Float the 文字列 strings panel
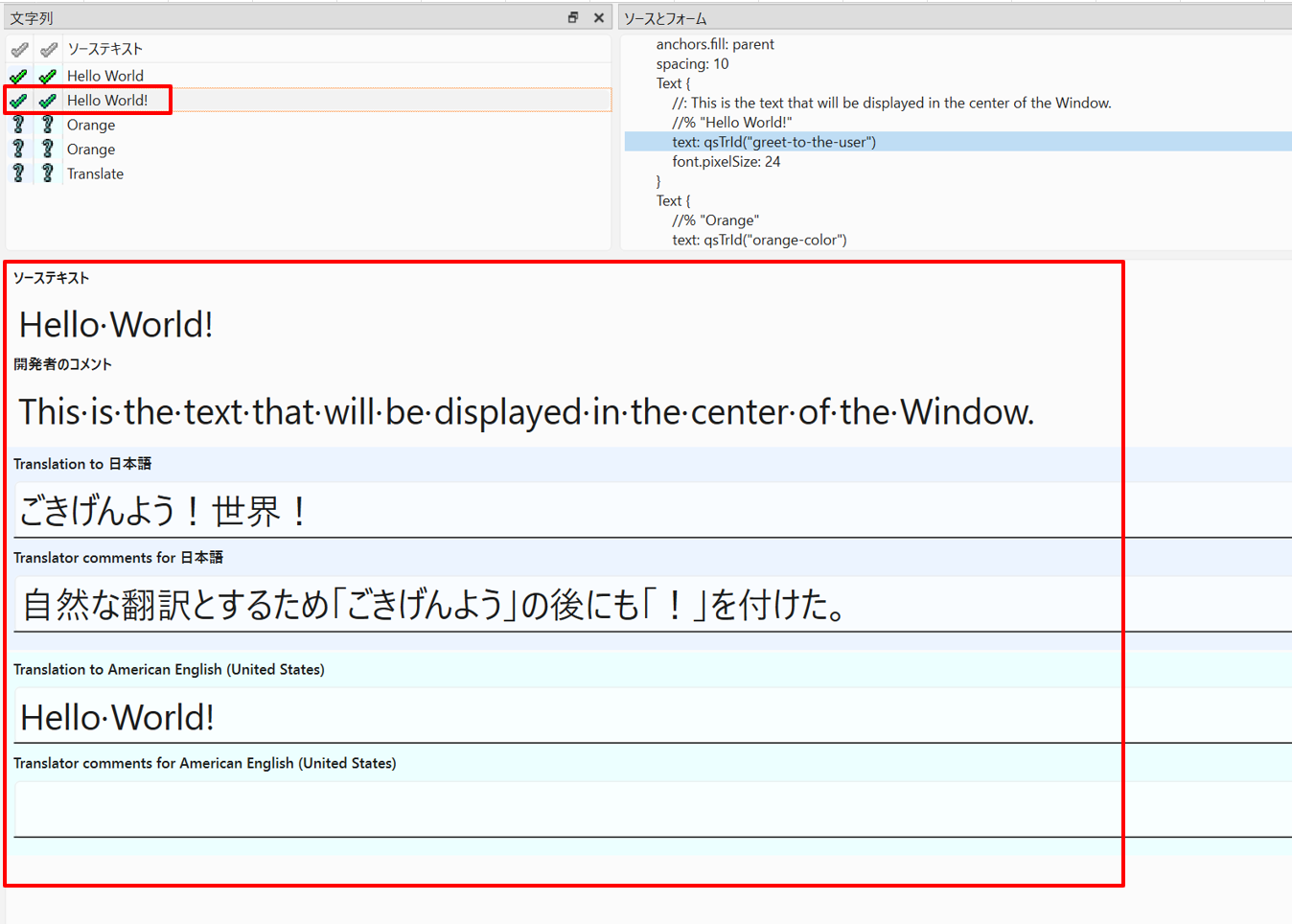Image resolution: width=1292 pixels, height=924 pixels. coord(573,17)
